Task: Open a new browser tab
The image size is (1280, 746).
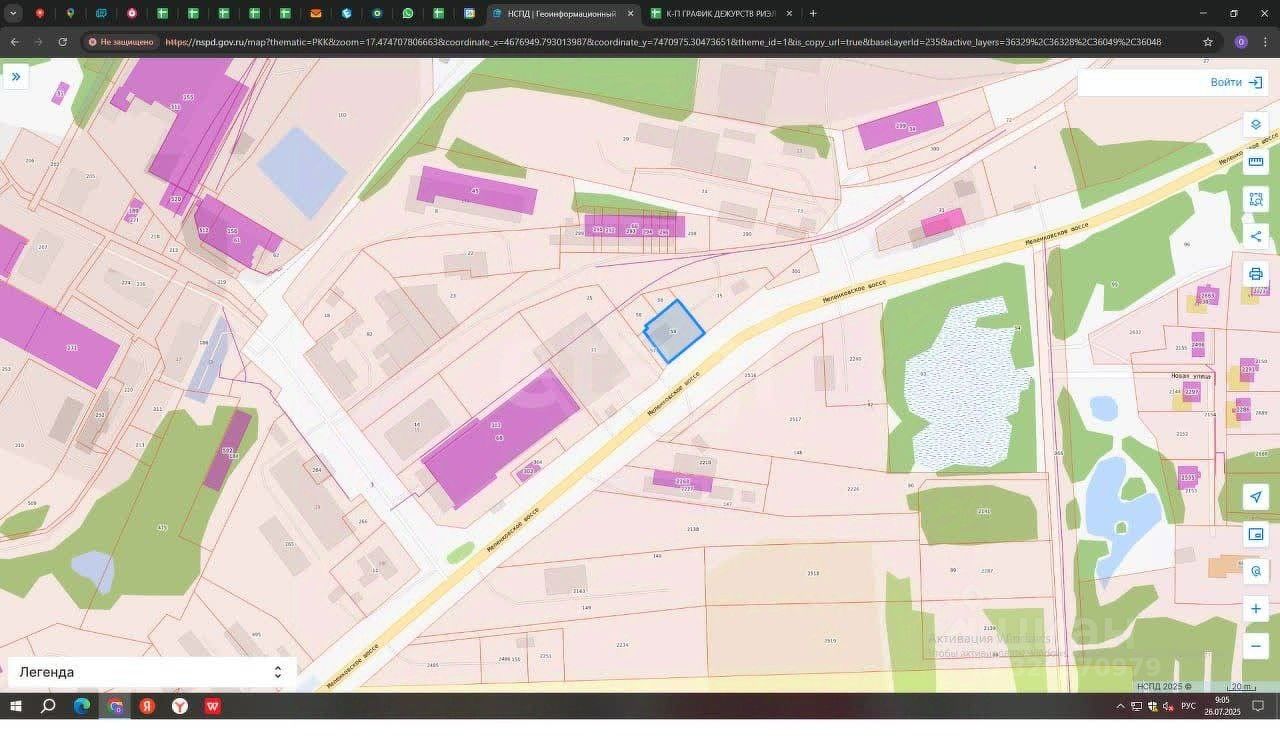Action: click(813, 14)
